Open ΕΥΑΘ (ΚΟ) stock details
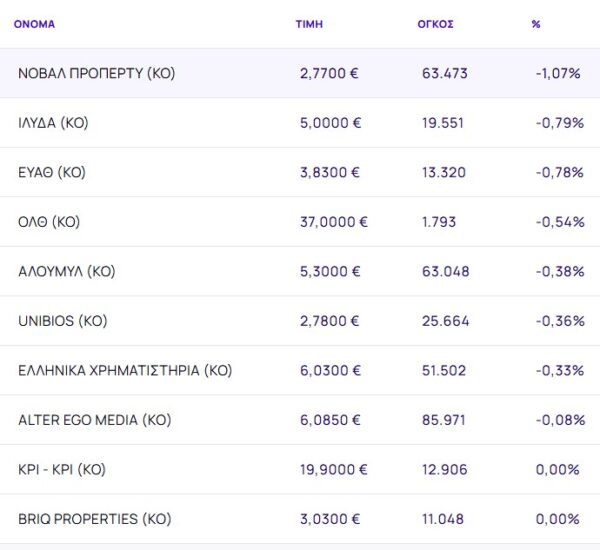600x550 pixels. pyautogui.click(x=52, y=172)
